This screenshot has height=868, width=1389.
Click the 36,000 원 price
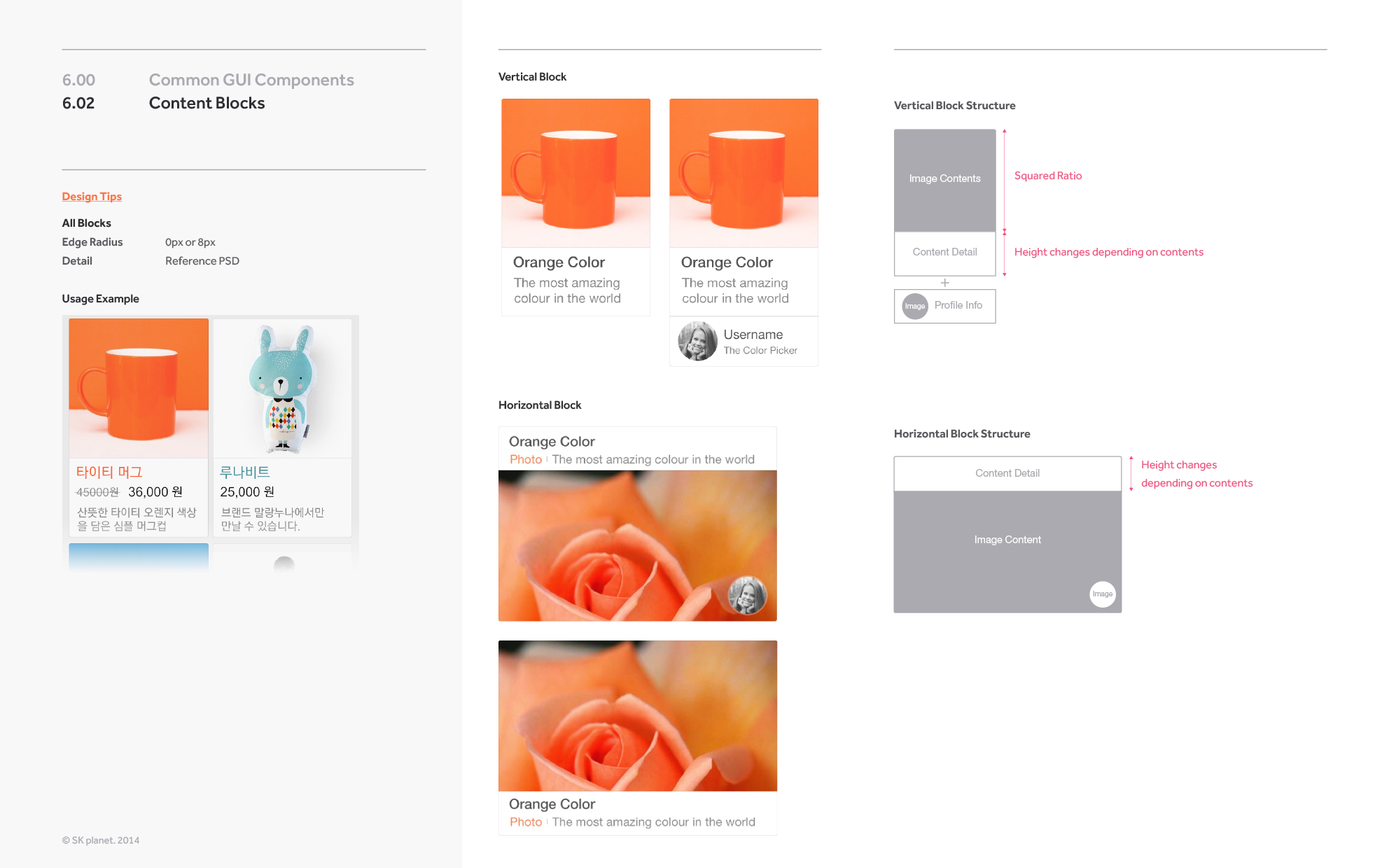coord(155,492)
